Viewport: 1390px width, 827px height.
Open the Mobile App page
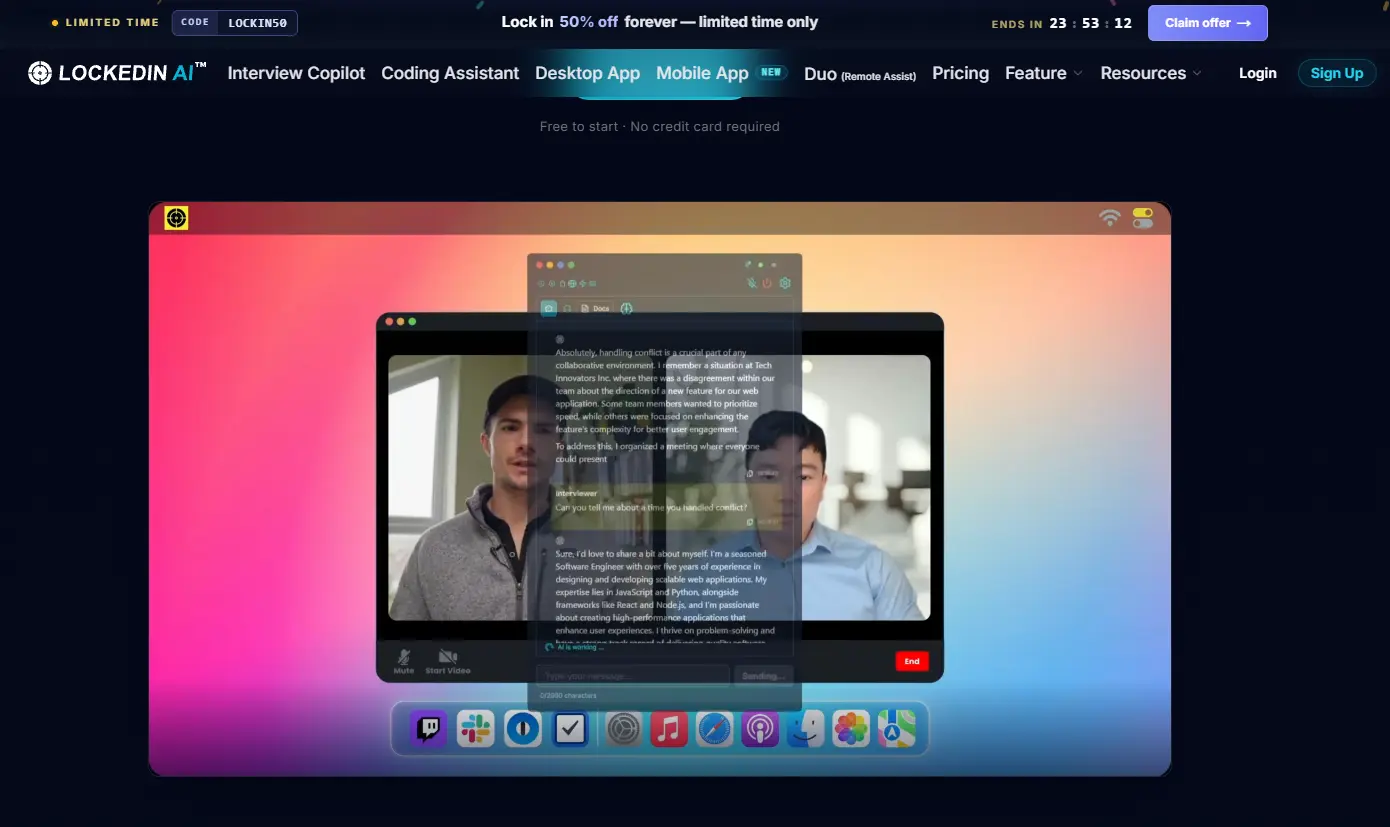point(702,73)
